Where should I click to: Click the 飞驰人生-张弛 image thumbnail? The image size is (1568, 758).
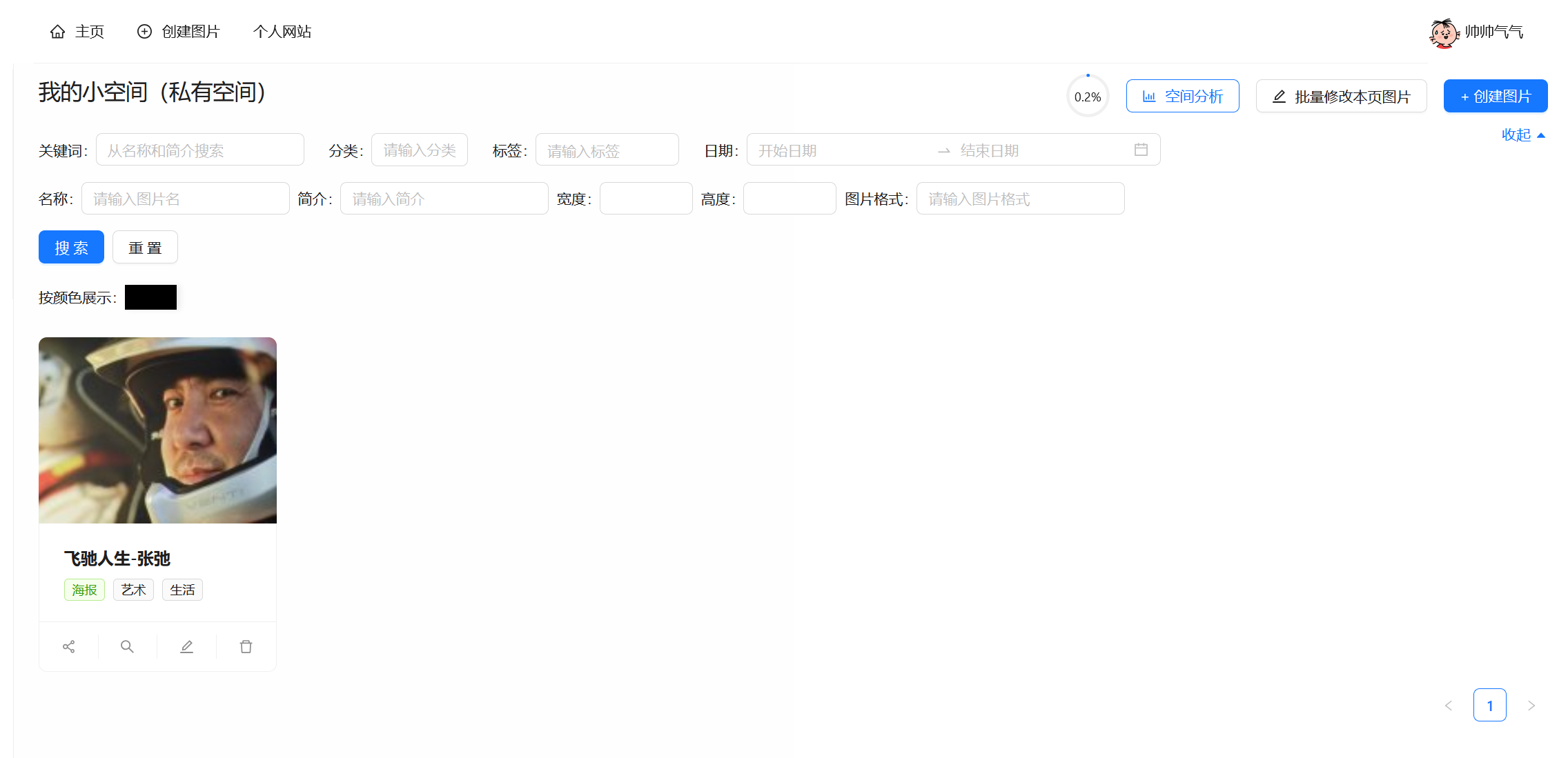point(157,430)
